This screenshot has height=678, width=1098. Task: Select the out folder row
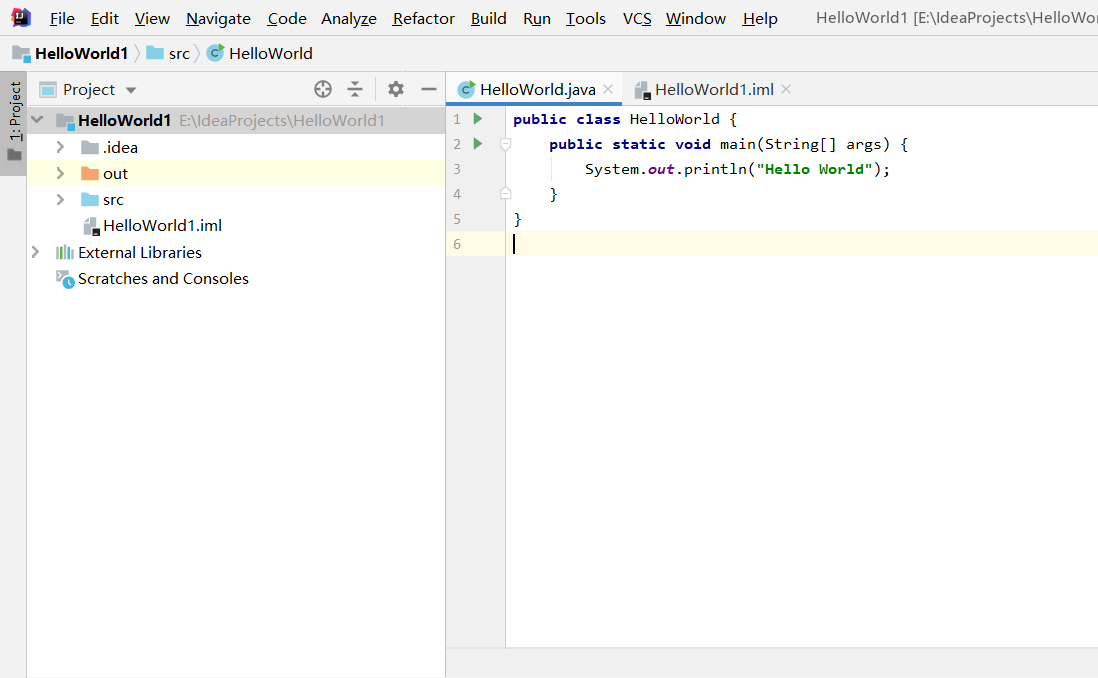point(236,173)
